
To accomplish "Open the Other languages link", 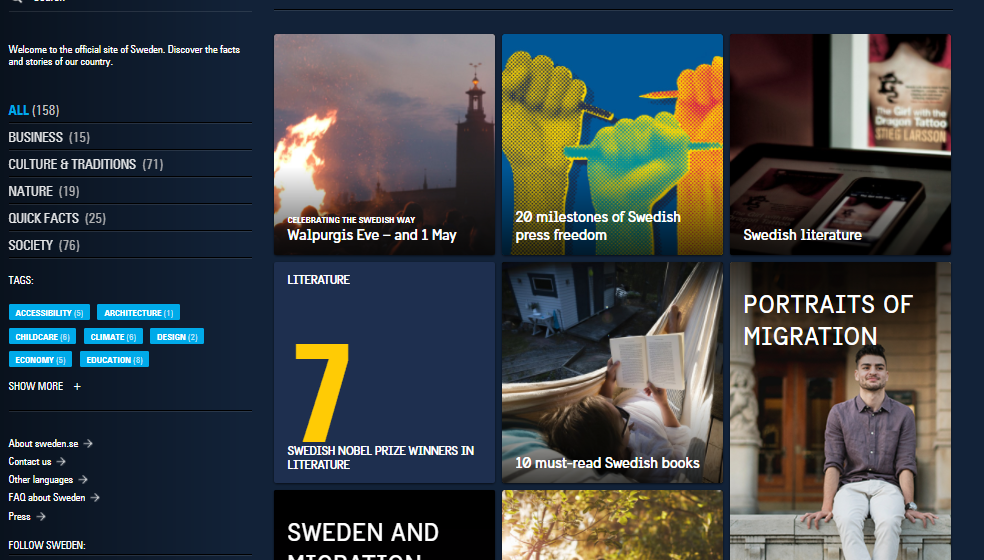I will coord(48,480).
